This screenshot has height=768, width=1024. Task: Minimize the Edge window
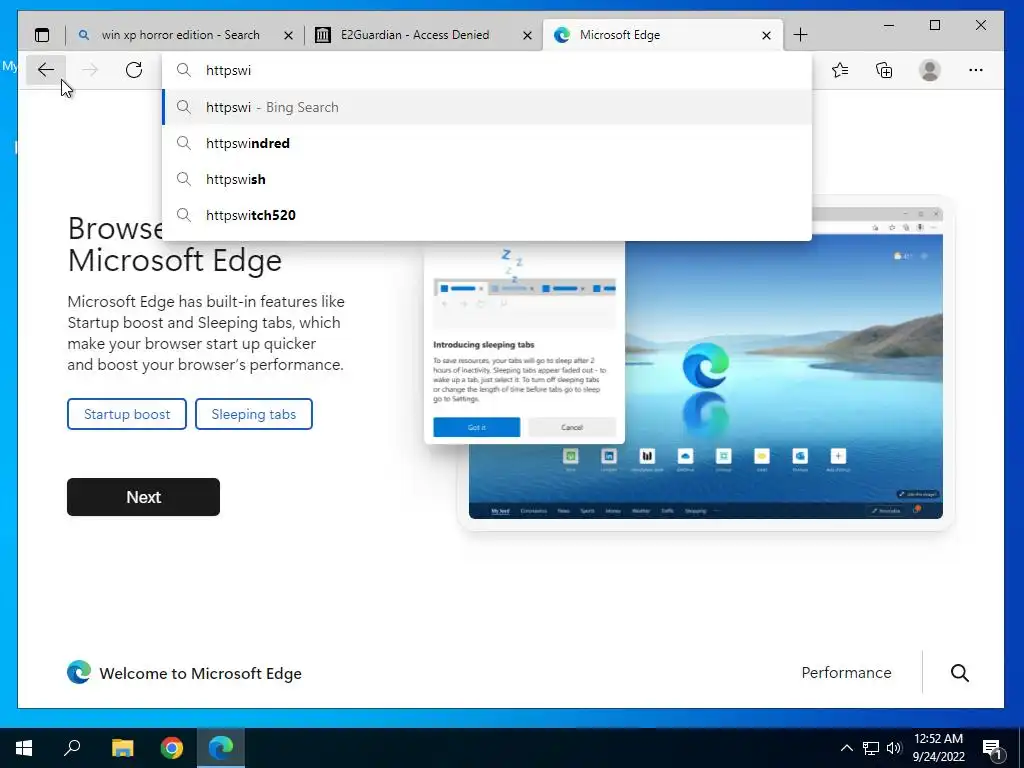[889, 25]
